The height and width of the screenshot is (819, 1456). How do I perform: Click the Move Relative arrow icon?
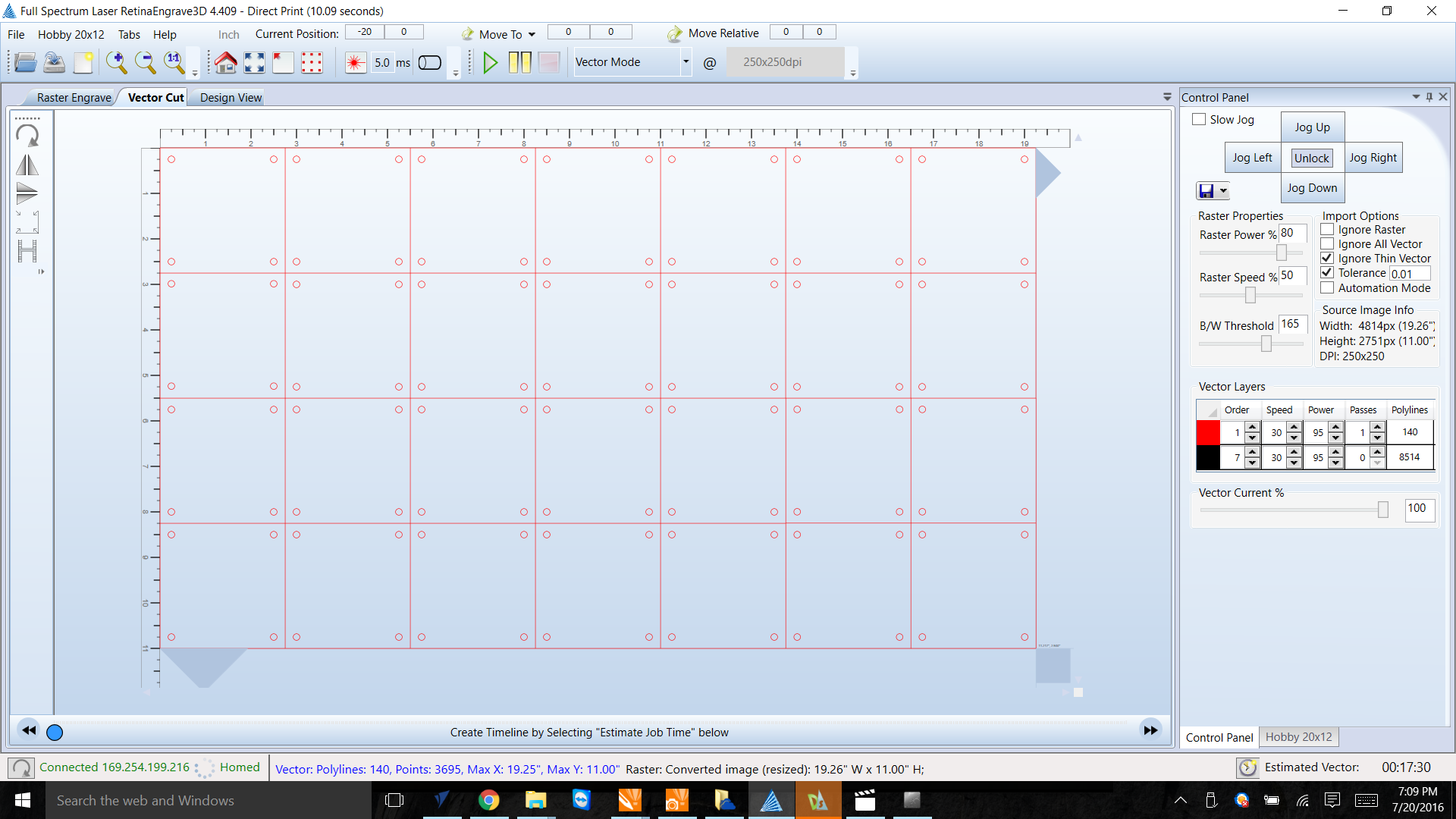click(674, 34)
